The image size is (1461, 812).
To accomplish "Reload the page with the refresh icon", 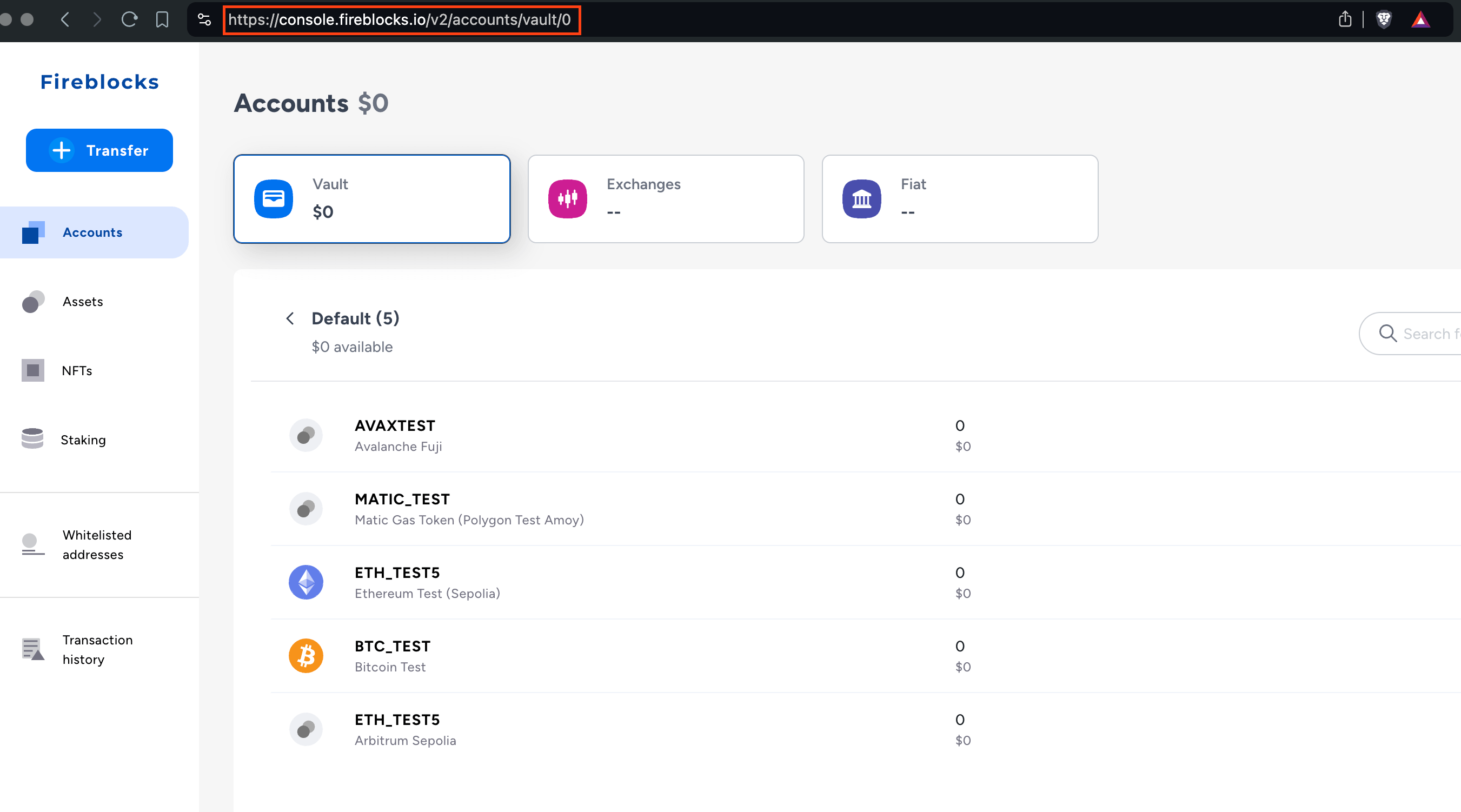I will pyautogui.click(x=129, y=20).
